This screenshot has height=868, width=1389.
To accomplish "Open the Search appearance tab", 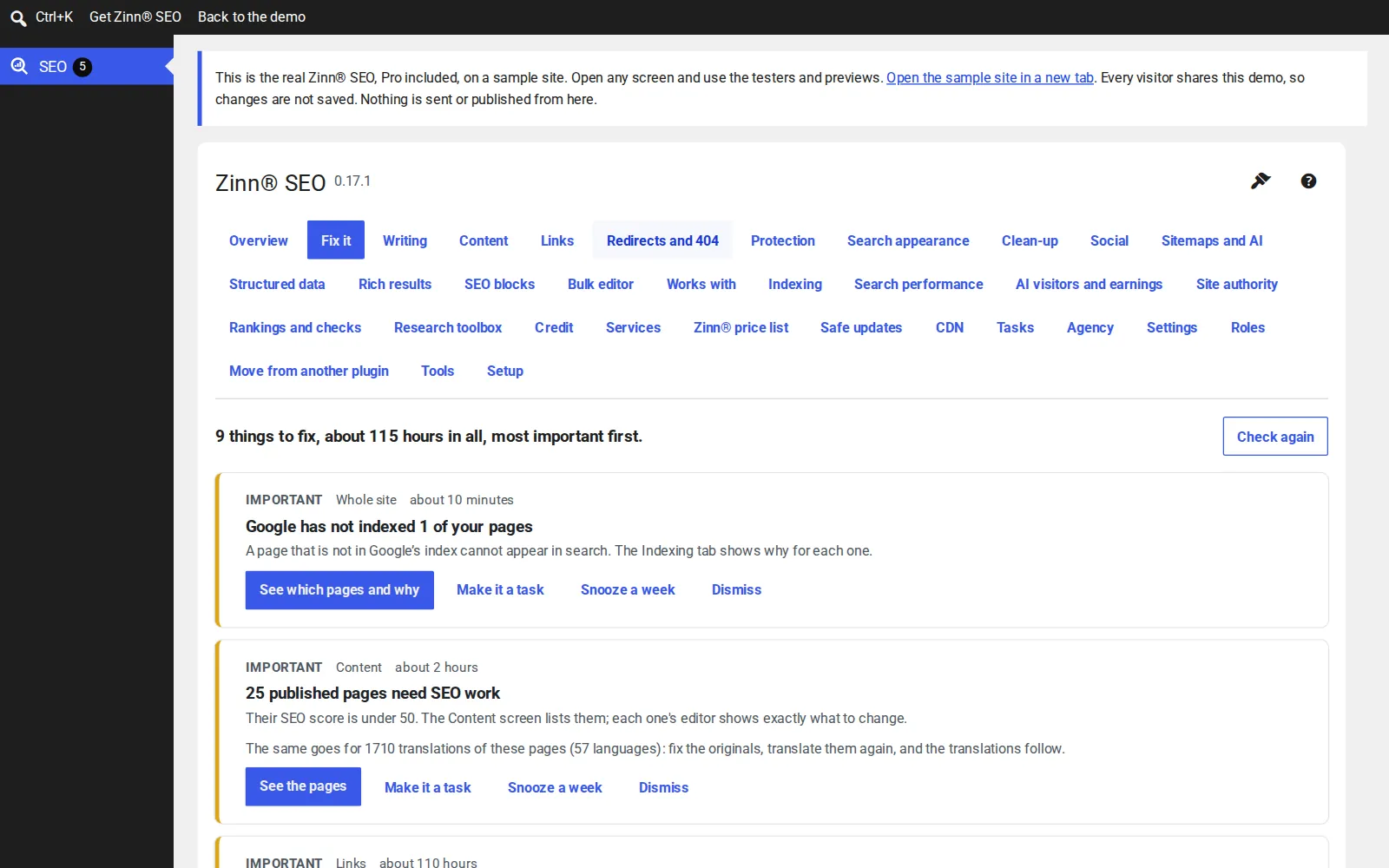I will 908,240.
